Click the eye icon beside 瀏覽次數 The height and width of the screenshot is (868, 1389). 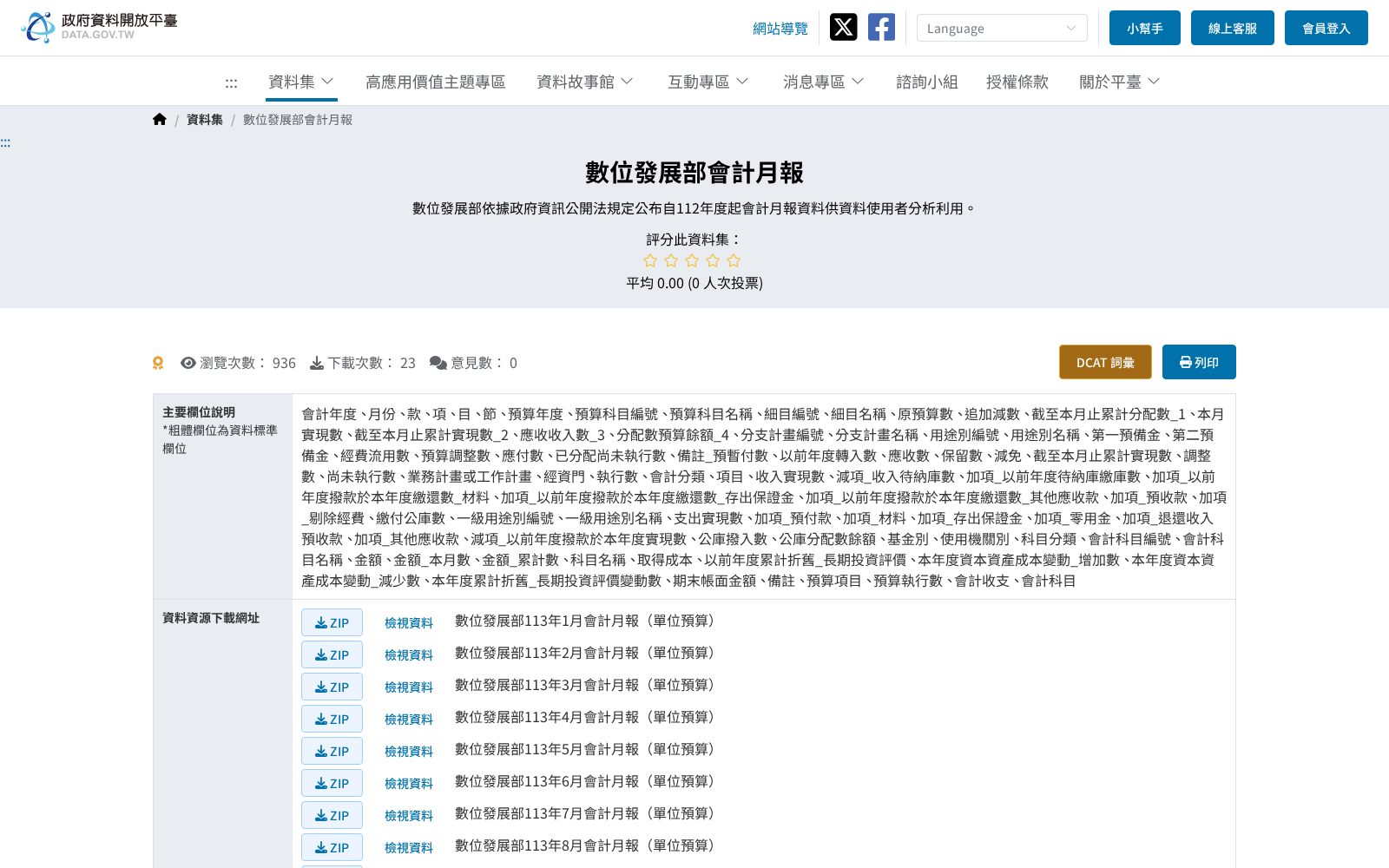coord(188,363)
